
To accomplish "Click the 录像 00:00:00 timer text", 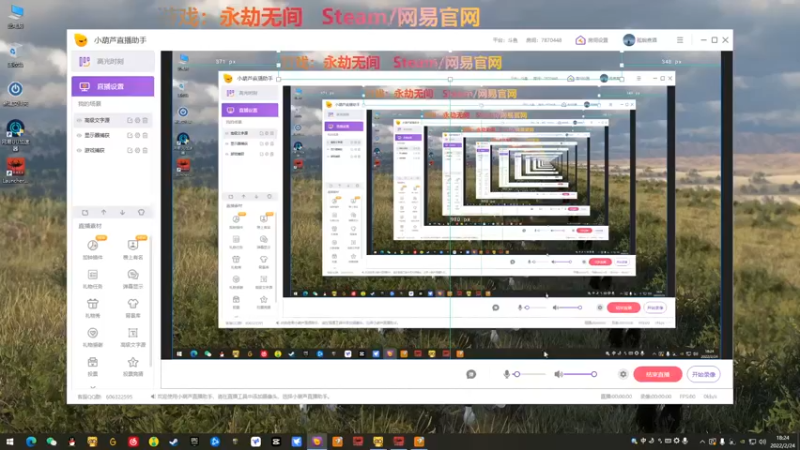I will [x=656, y=396].
